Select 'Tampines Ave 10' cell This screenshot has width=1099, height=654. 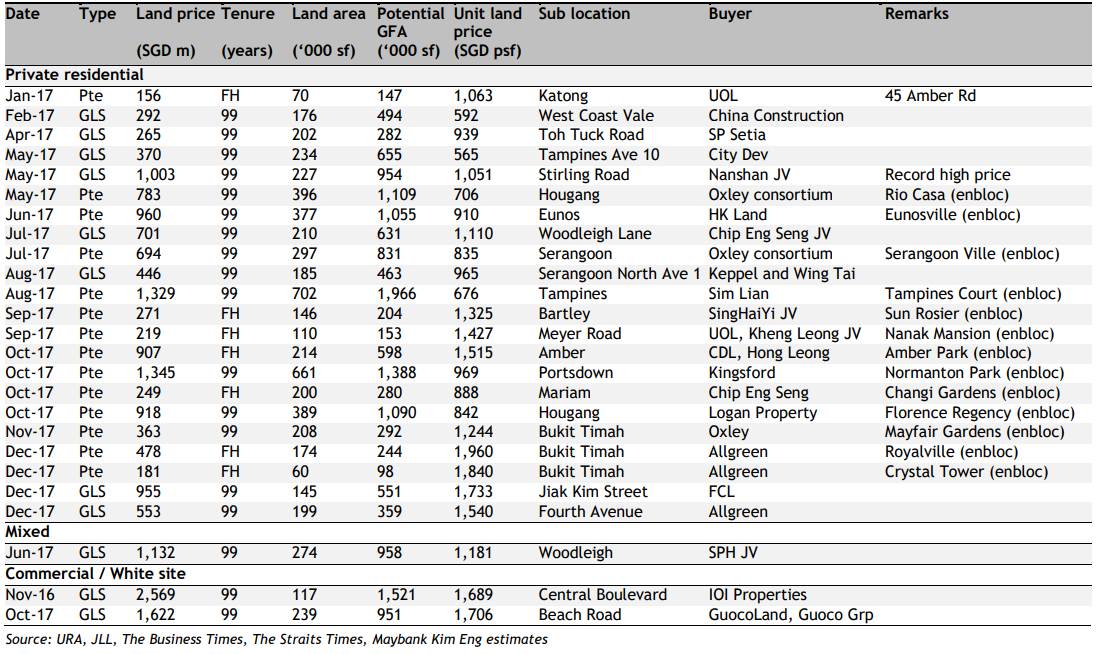pyautogui.click(x=599, y=155)
